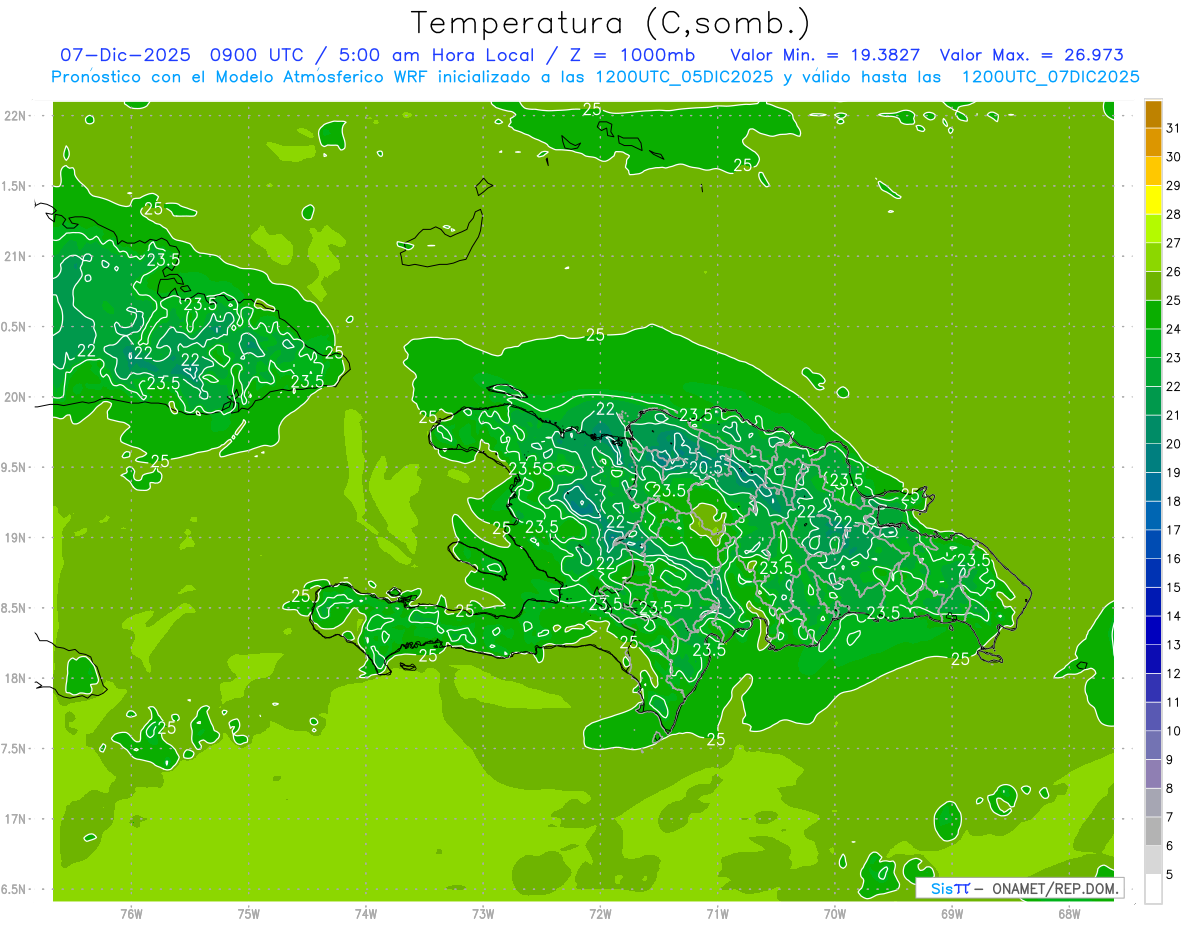The image size is (1200, 927).
Task: Click the 76W longitude axis label
Action: [x=131, y=914]
